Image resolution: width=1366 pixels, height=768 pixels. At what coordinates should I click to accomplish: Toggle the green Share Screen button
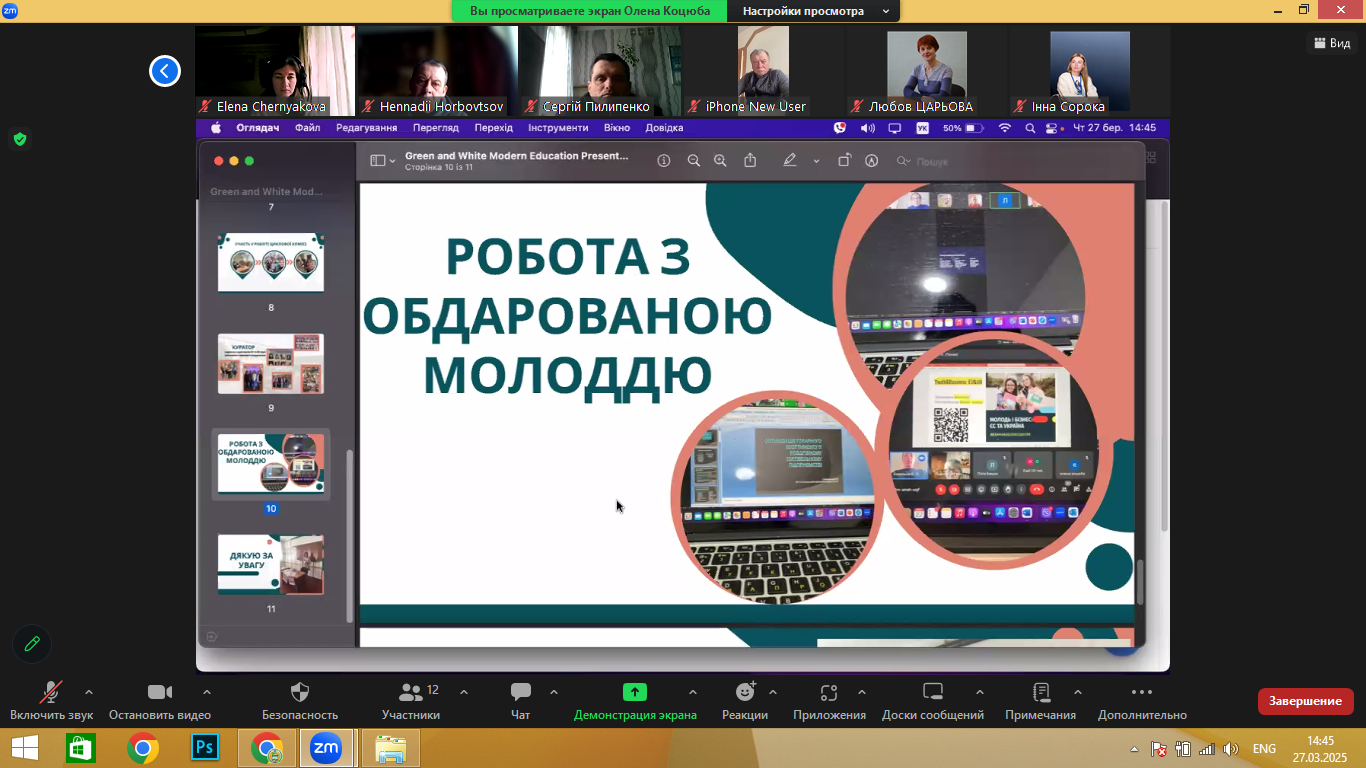pyautogui.click(x=634, y=693)
